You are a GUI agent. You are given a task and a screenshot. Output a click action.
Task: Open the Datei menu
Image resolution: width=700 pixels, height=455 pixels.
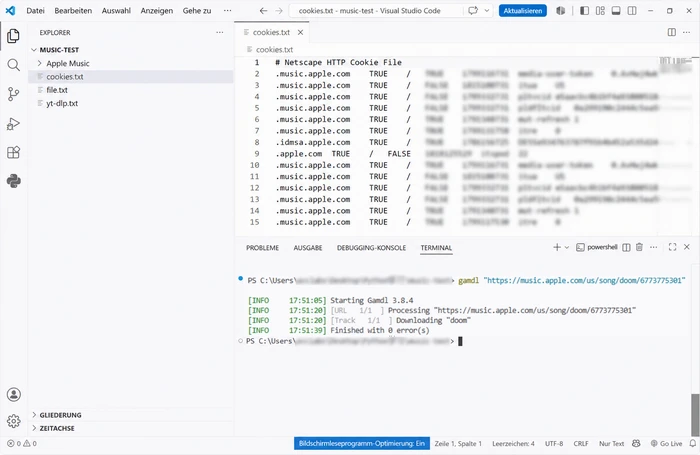35,11
